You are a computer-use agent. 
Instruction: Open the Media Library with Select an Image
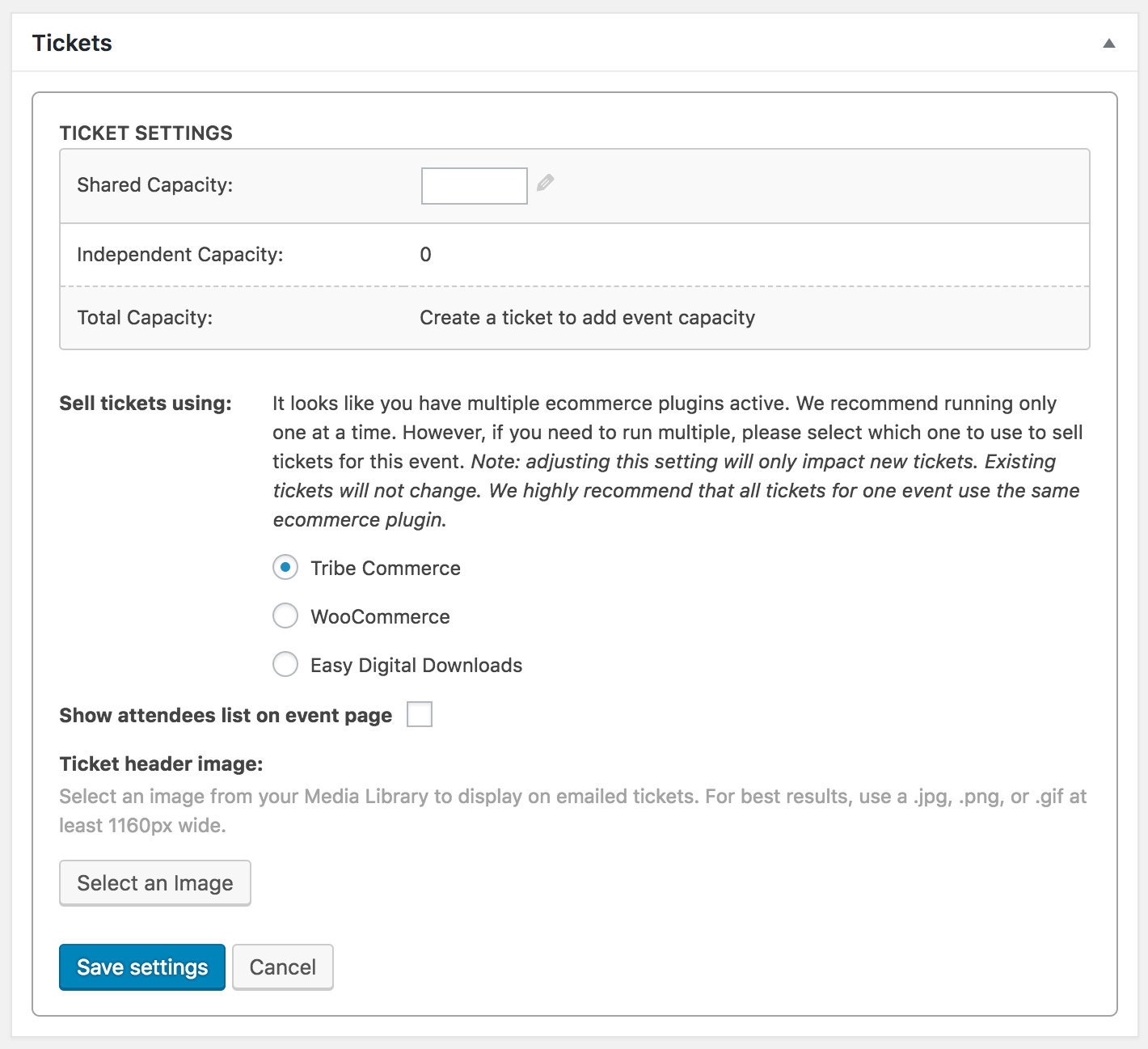pyautogui.click(x=154, y=882)
